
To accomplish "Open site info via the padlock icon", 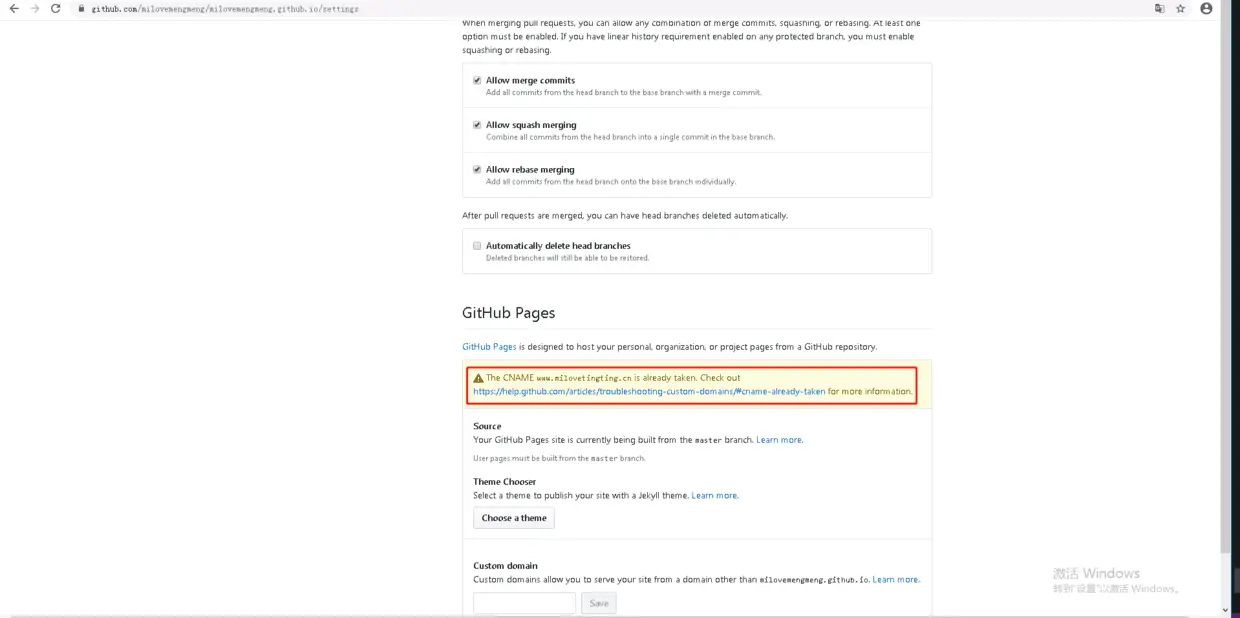I will click(82, 8).
